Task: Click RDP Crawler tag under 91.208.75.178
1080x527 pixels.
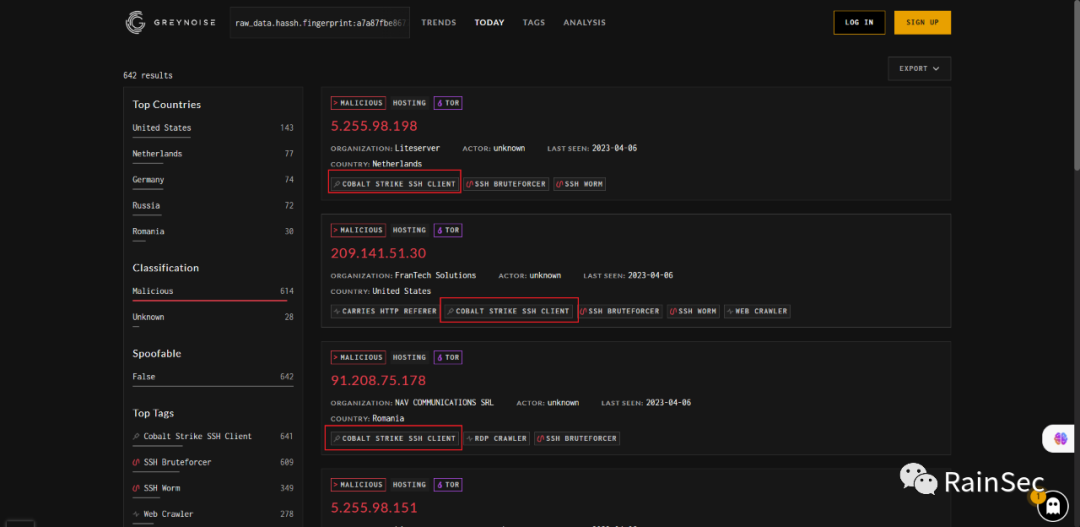Action: (x=497, y=438)
